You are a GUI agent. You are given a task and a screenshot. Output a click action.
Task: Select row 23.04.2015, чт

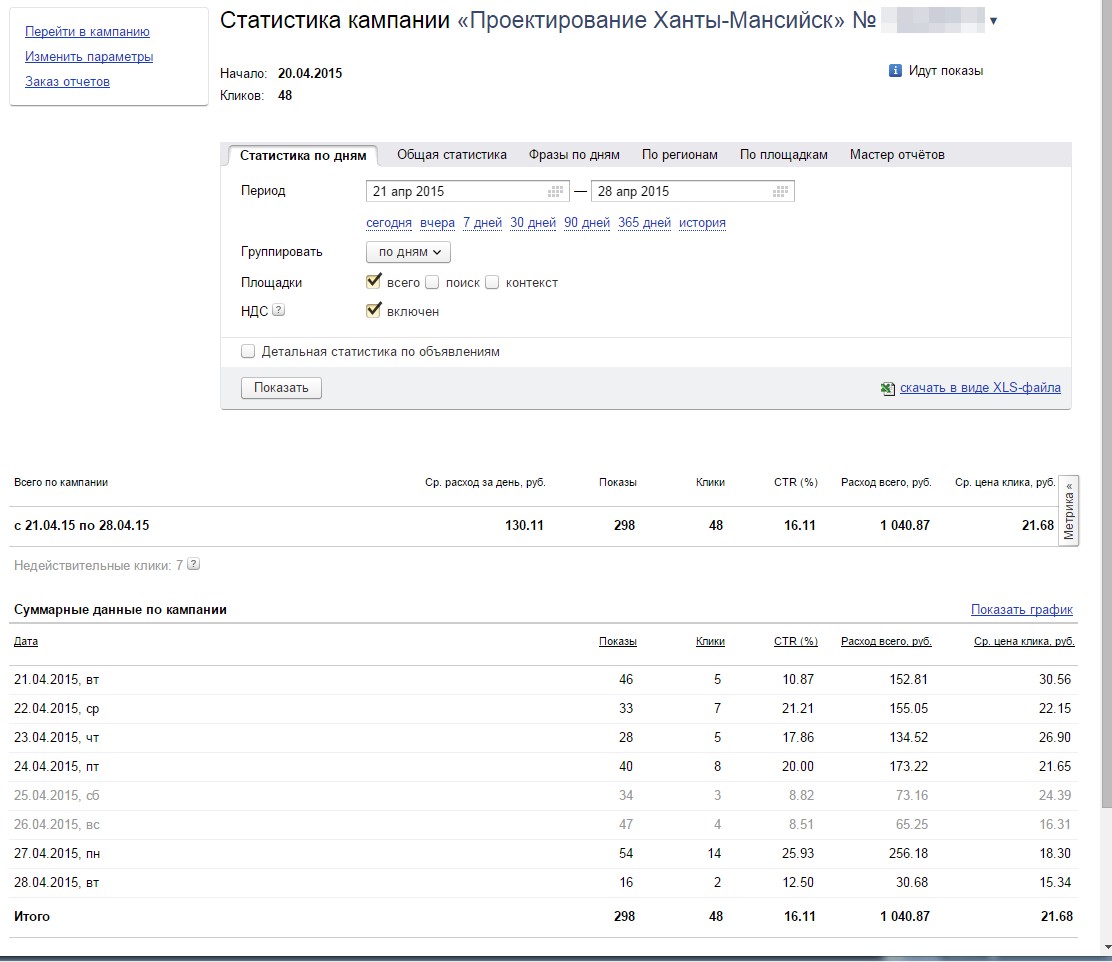543,738
